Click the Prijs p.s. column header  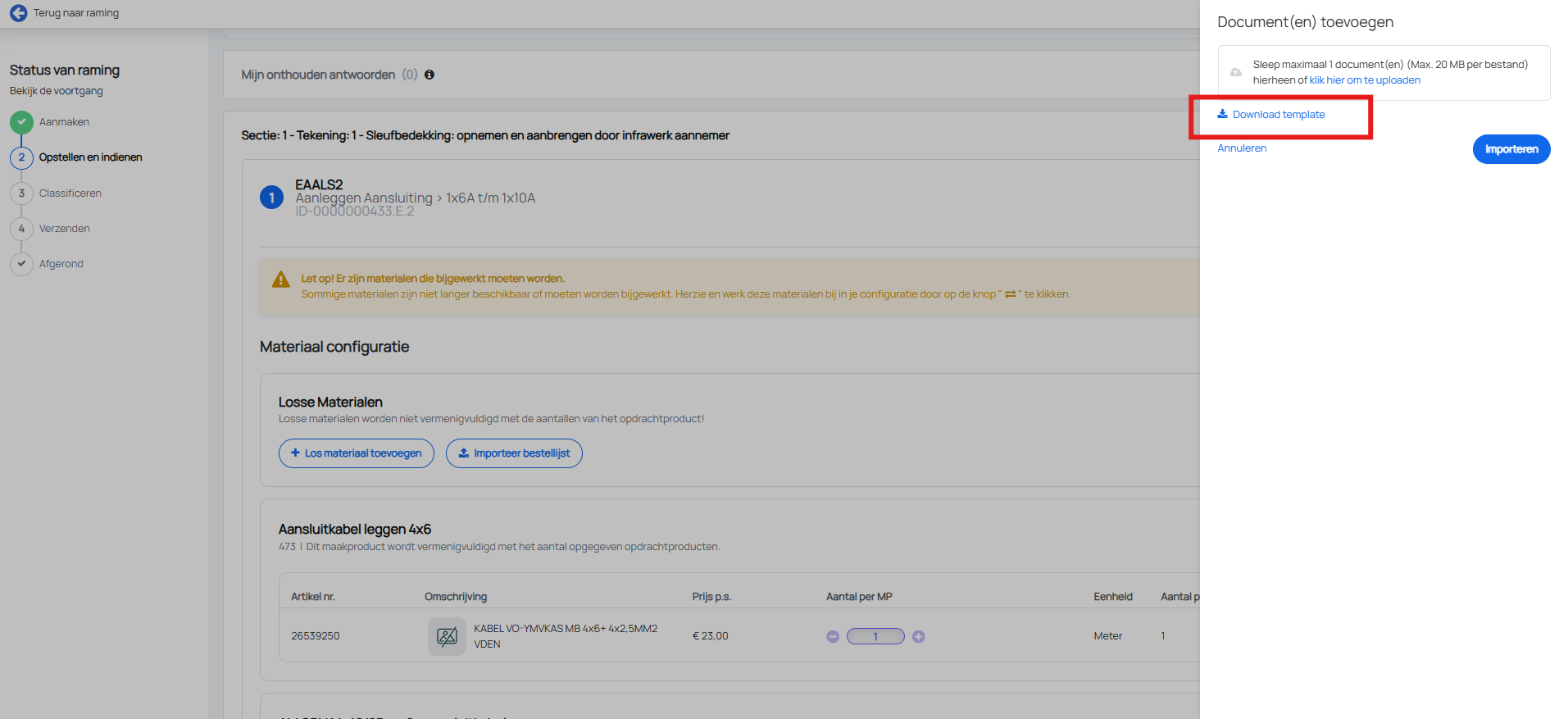712,597
